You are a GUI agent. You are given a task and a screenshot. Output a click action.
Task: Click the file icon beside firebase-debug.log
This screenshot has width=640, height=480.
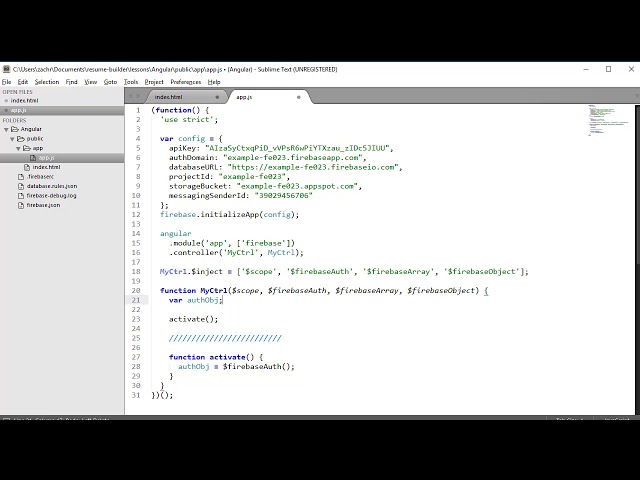(x=21, y=196)
